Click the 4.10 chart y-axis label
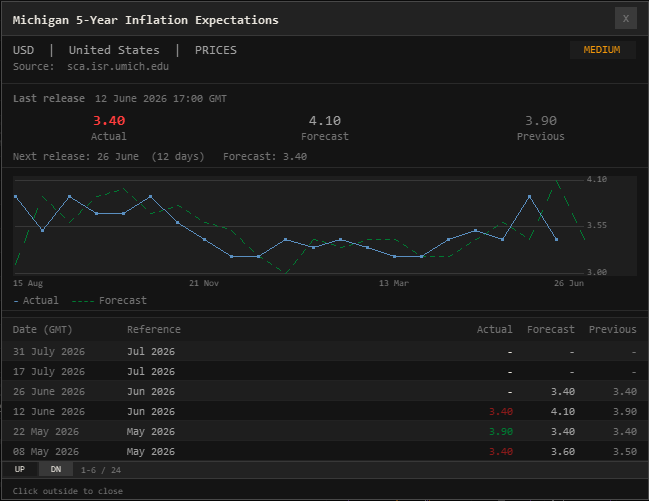The height and width of the screenshot is (501, 649). click(597, 179)
